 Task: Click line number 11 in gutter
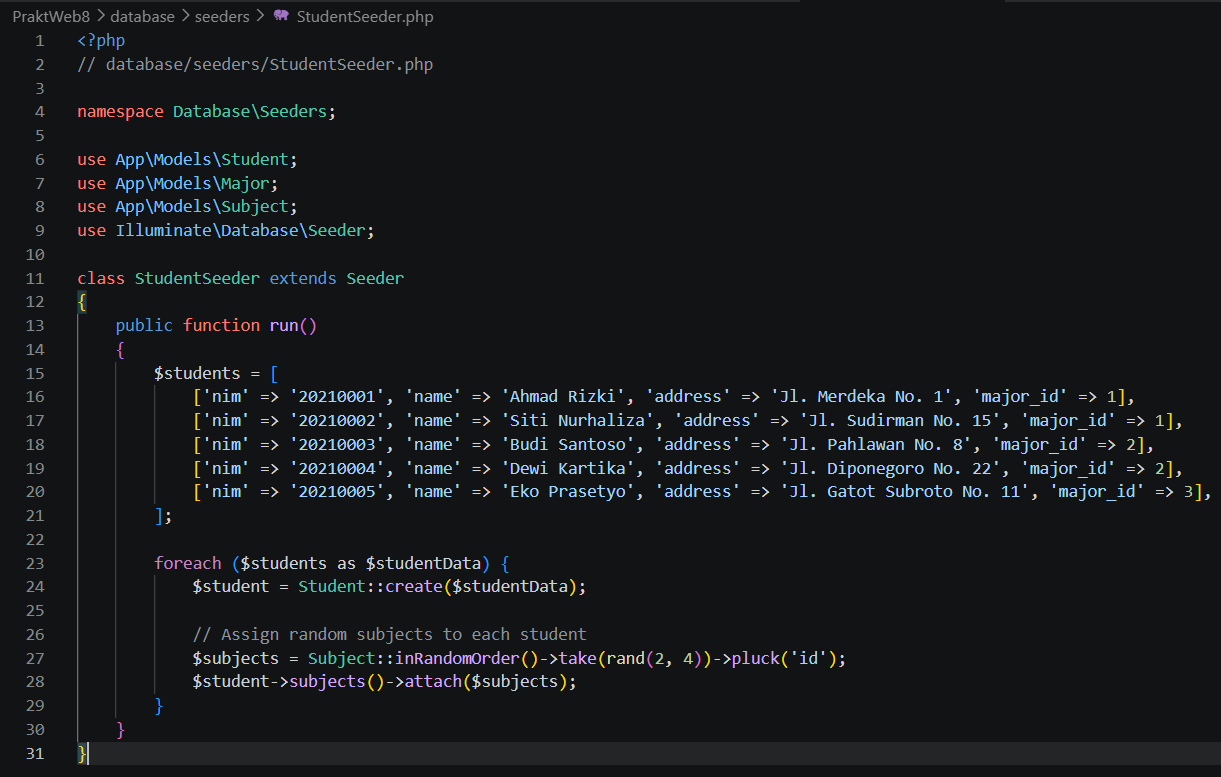(x=34, y=278)
